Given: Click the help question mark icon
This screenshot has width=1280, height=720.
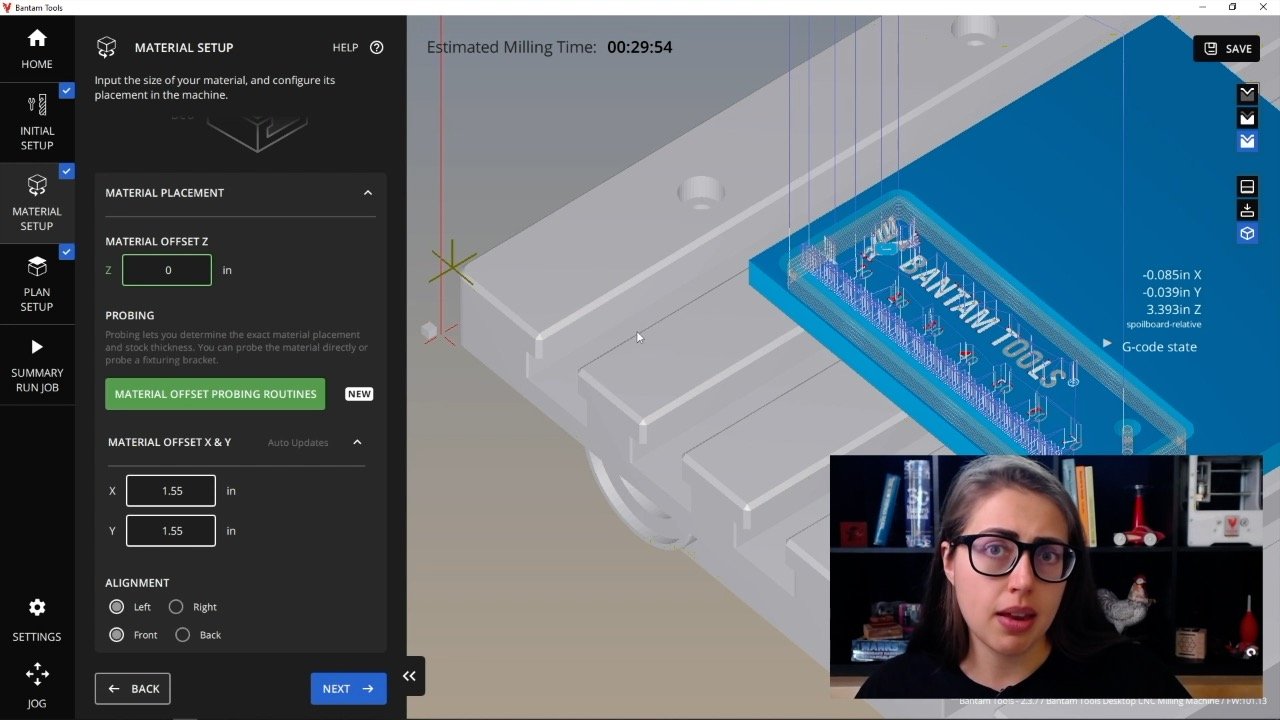Looking at the screenshot, I should tap(376, 47).
